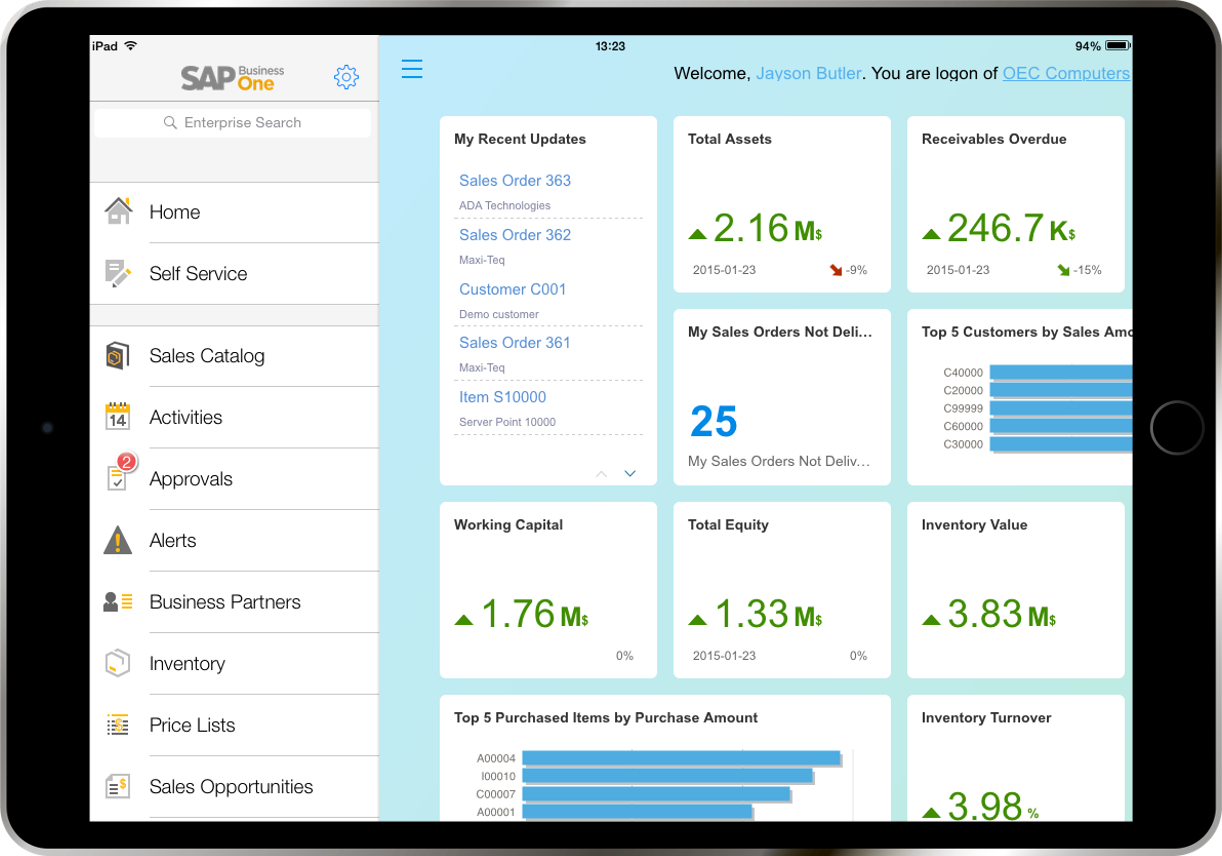
Task: Click the Business Partners person icon
Action: pos(118,602)
